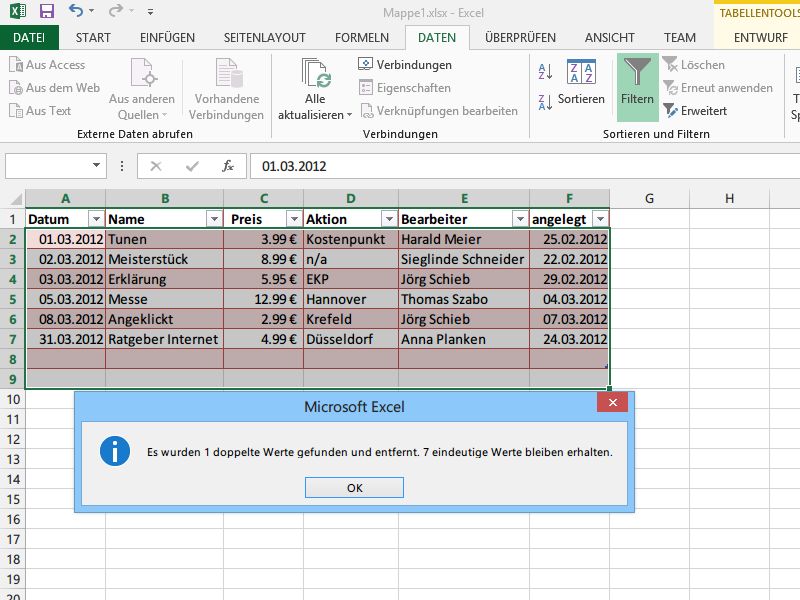Click Vorhandene Verbindungen icon
The image size is (800, 600).
click(x=228, y=73)
